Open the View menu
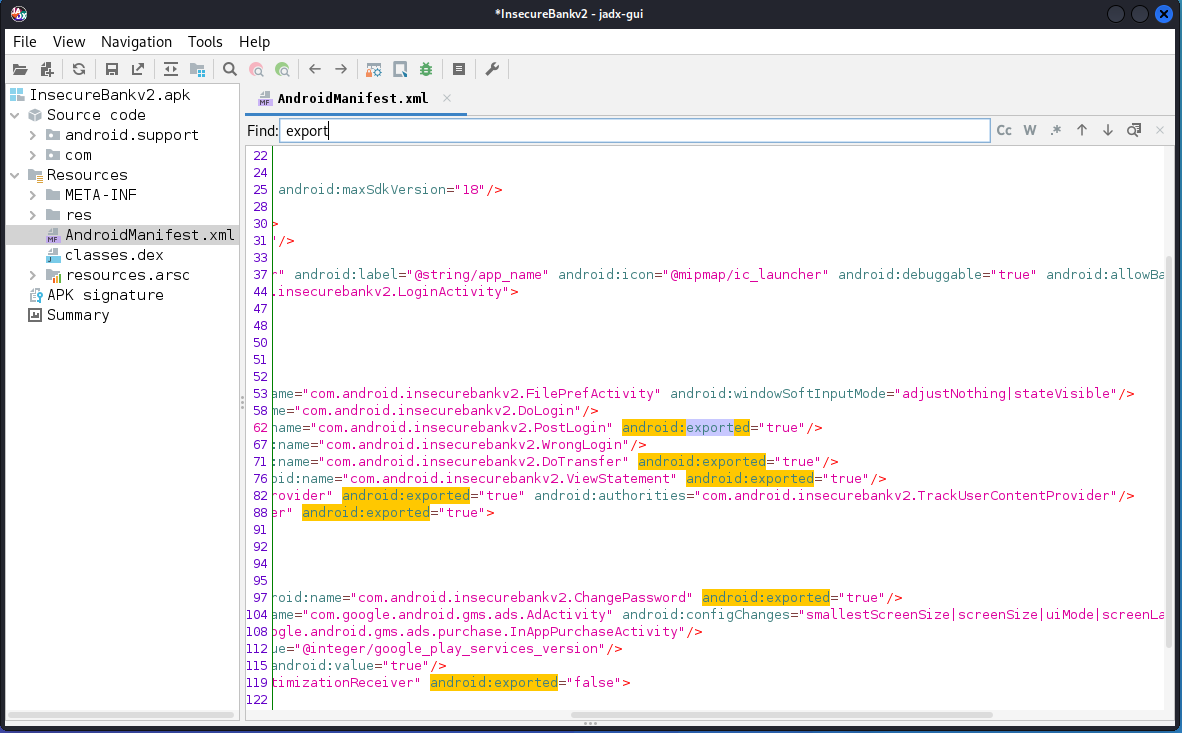This screenshot has width=1182, height=733. click(69, 42)
